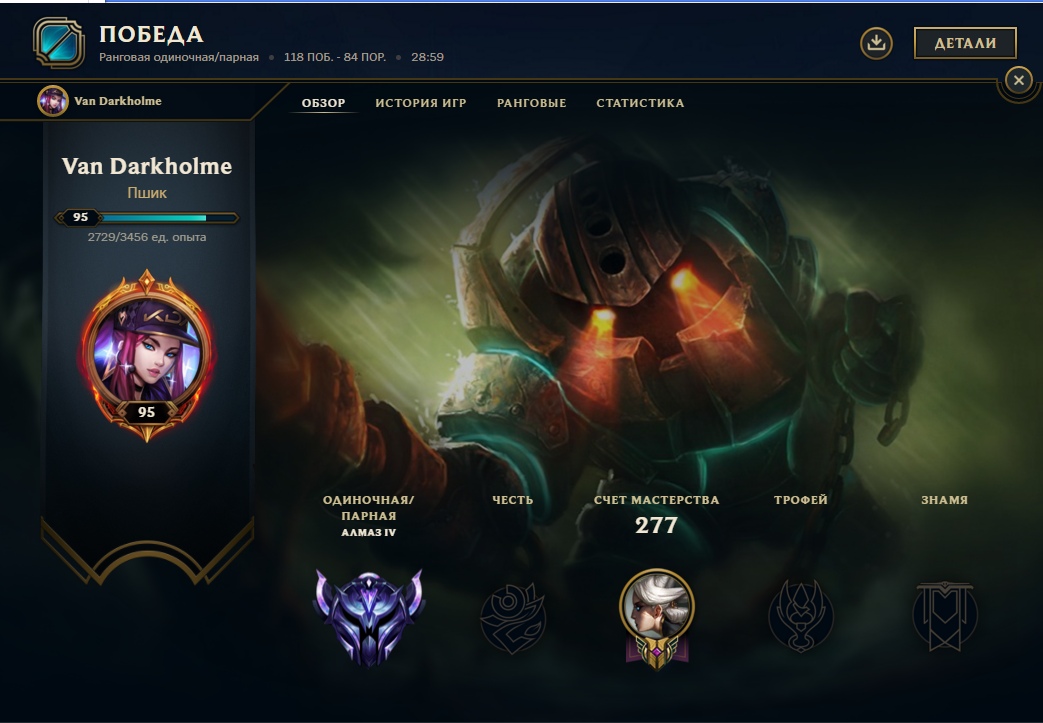1043x723 pixels.
Task: Close the profile overlay with X
Action: (1018, 80)
